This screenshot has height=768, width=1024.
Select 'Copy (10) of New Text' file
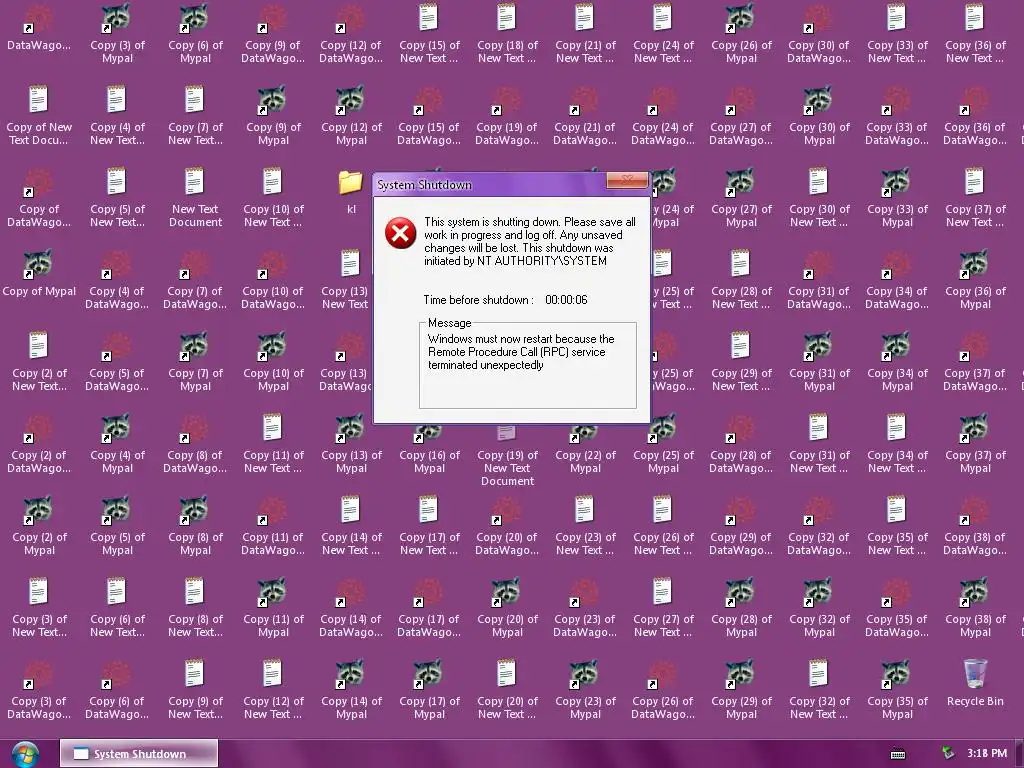273,197
